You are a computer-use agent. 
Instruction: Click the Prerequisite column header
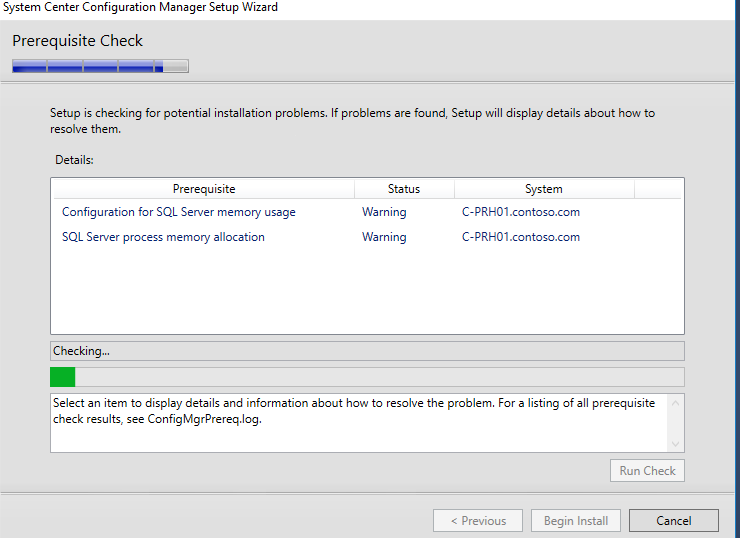204,189
